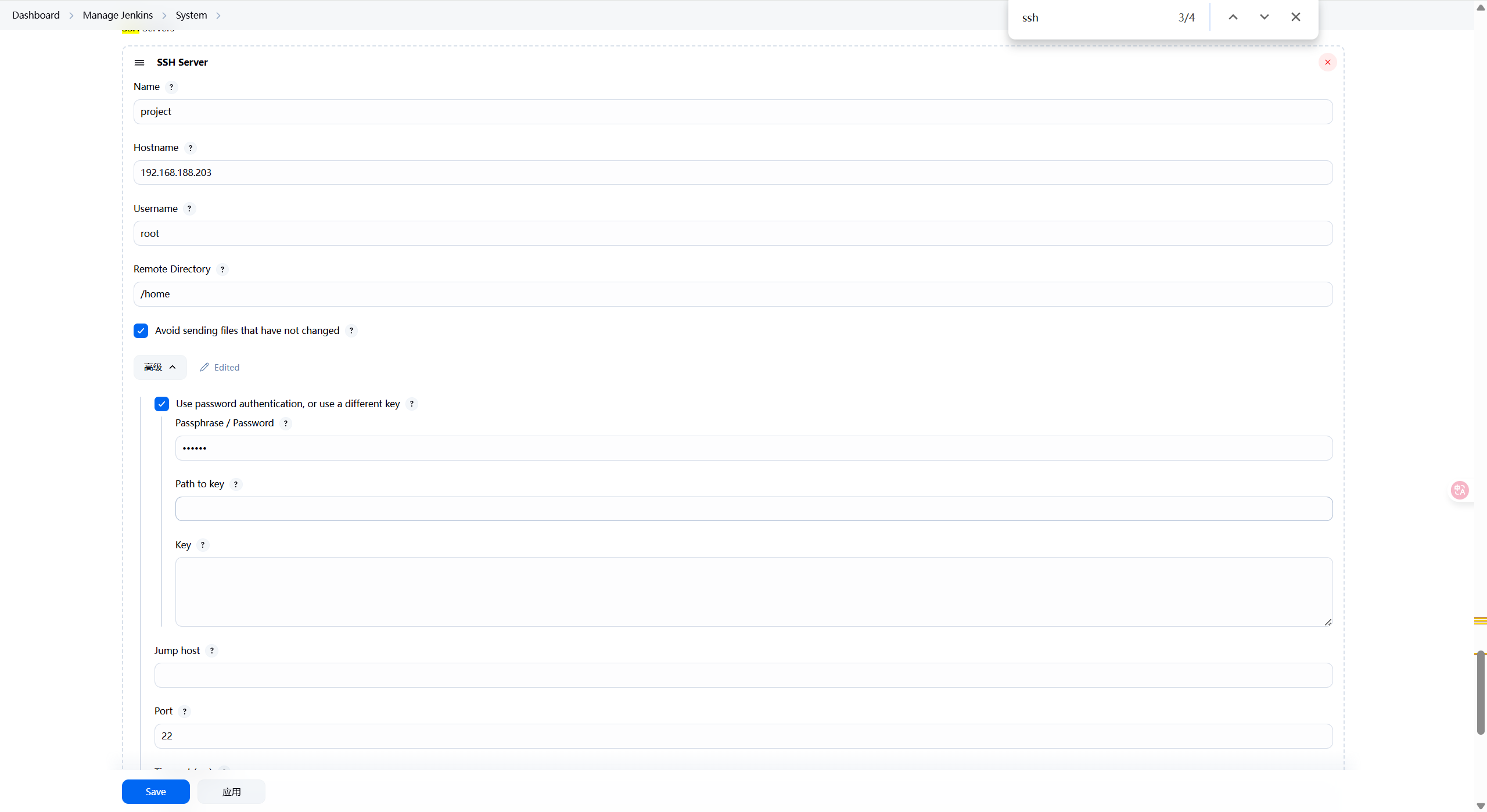Click the 应用 apply button
The width and height of the screenshot is (1487, 812).
[231, 792]
